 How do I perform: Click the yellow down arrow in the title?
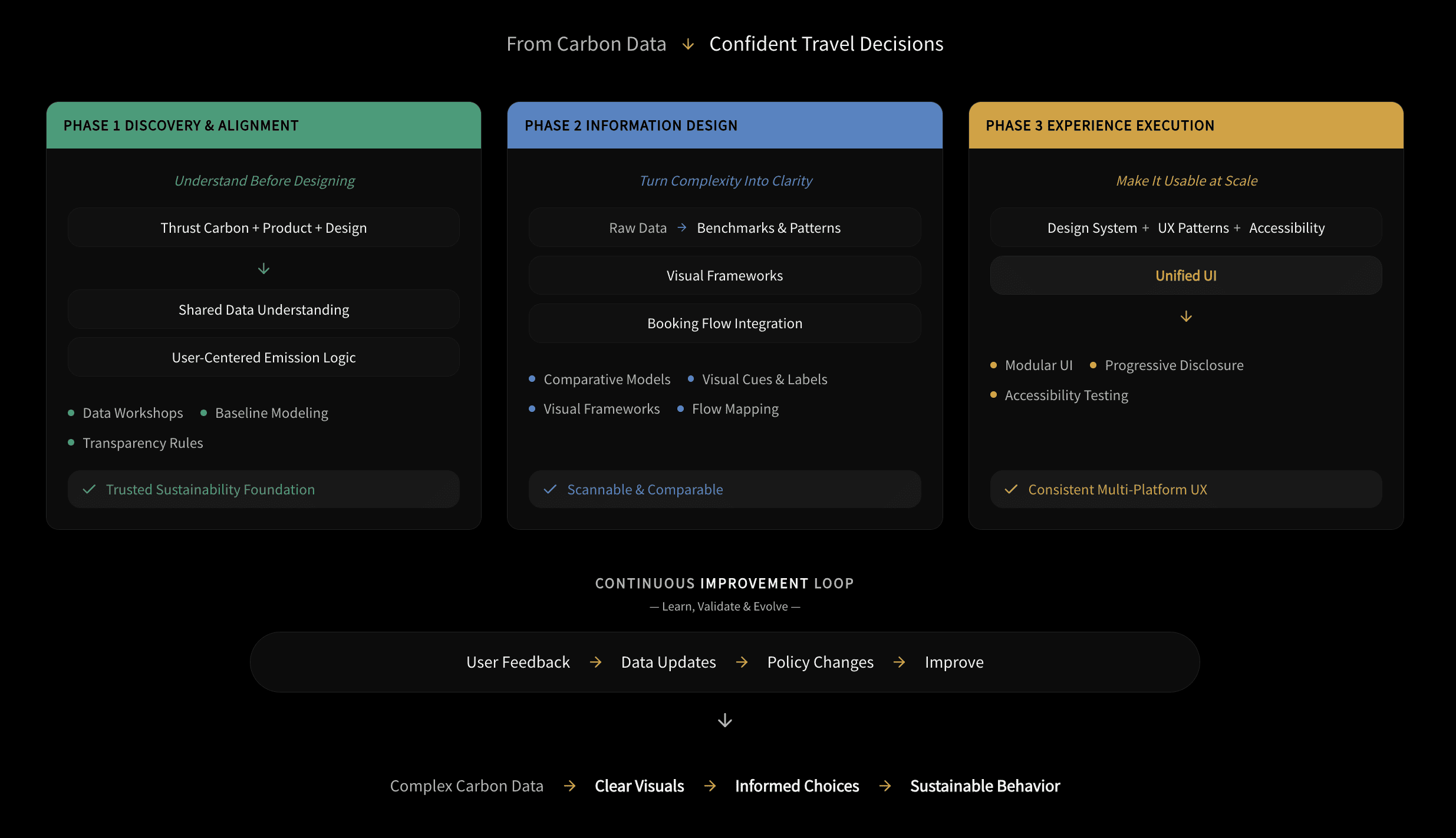point(688,45)
